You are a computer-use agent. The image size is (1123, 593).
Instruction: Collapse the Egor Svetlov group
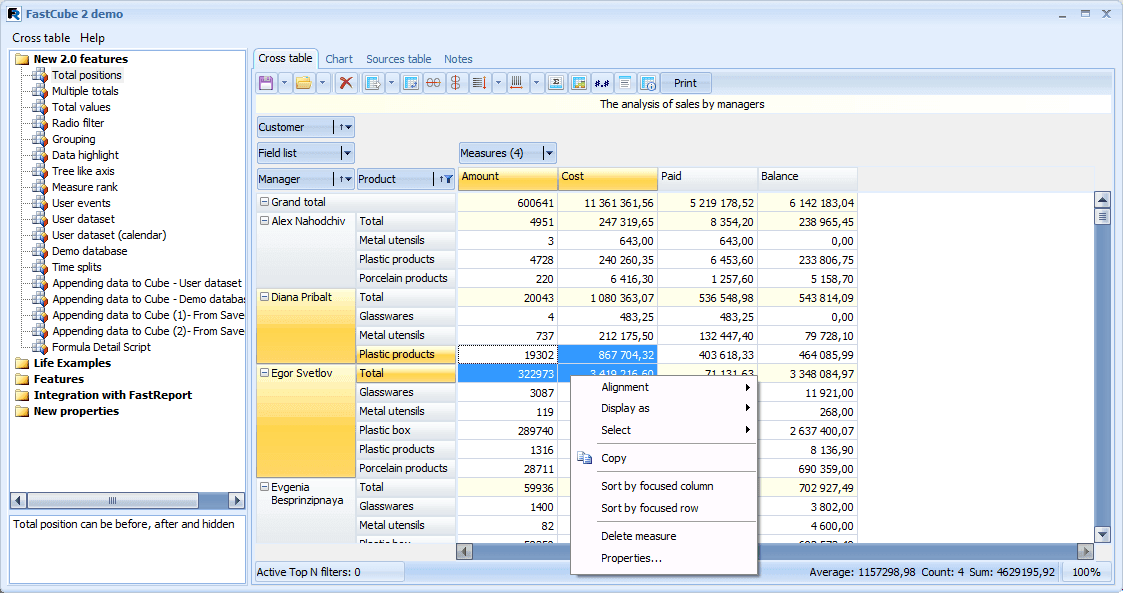click(264, 373)
